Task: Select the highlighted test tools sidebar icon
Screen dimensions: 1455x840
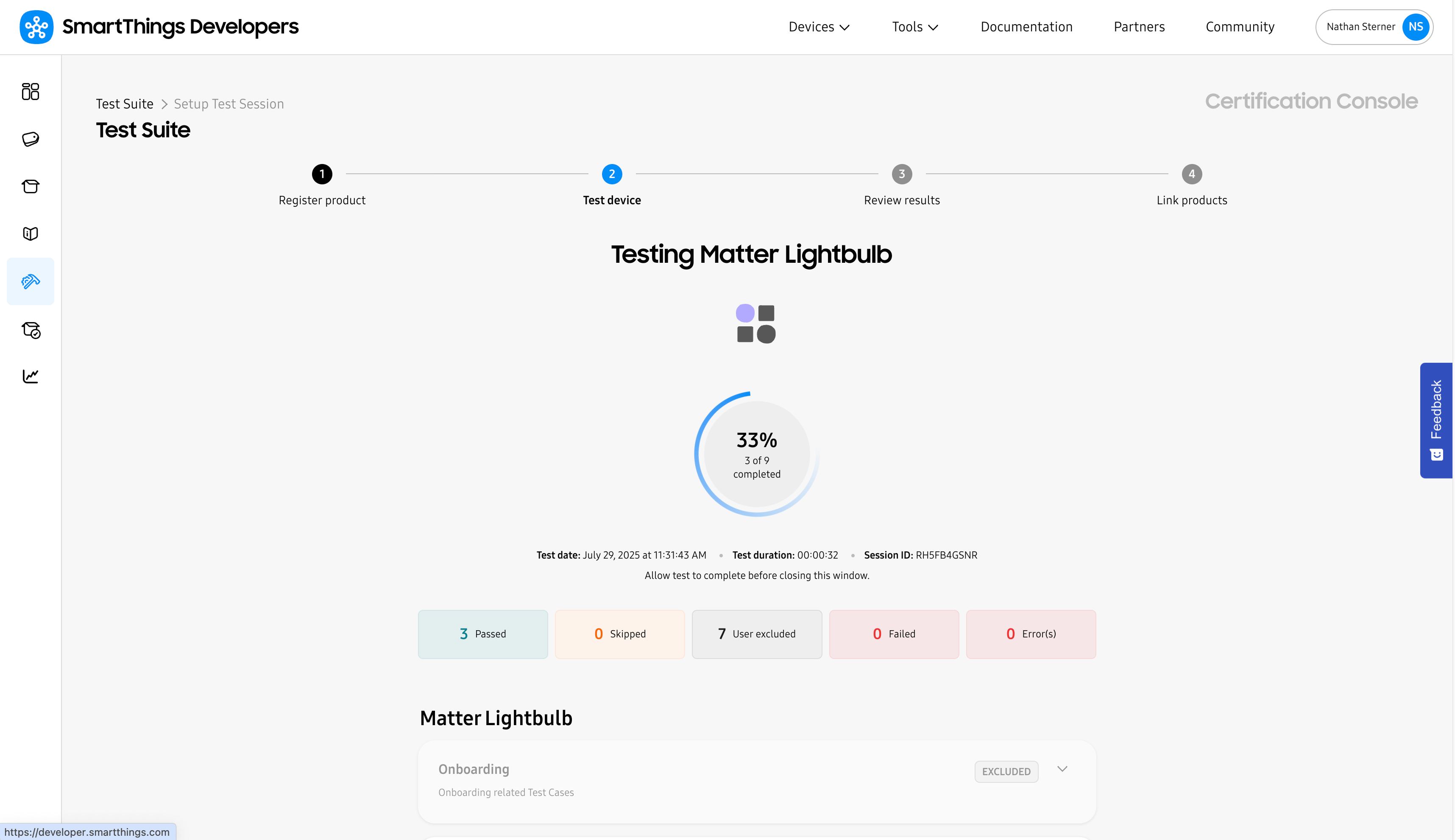Action: [31, 281]
